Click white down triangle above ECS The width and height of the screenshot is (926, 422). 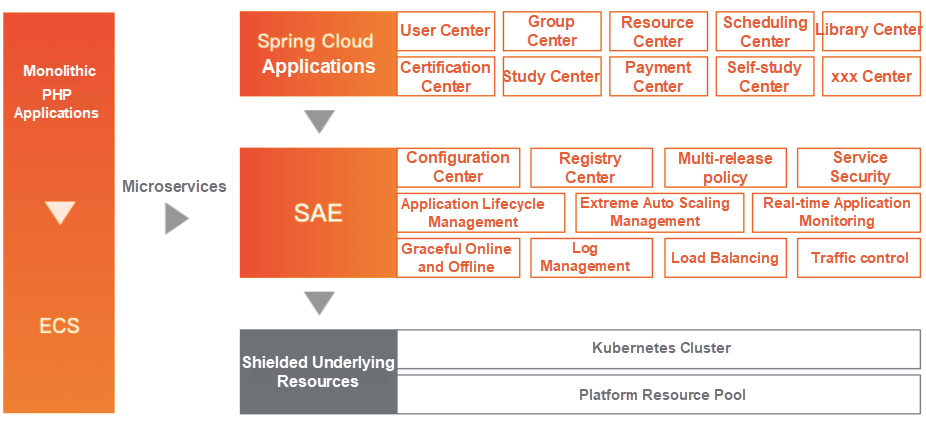[x=60, y=212]
